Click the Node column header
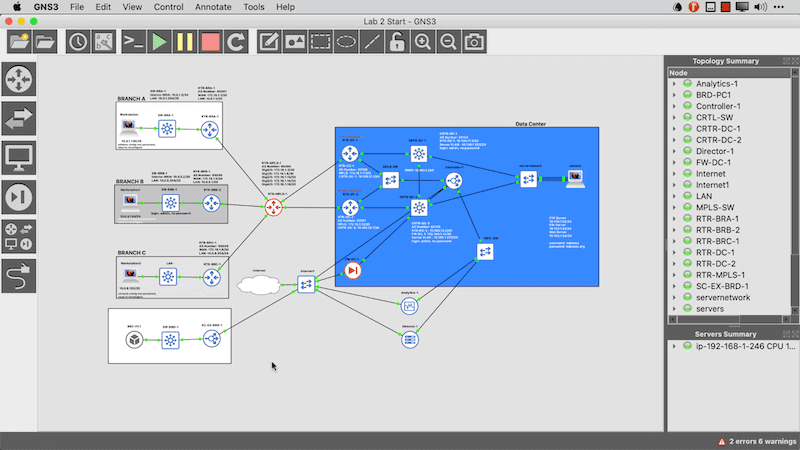 (x=729, y=73)
